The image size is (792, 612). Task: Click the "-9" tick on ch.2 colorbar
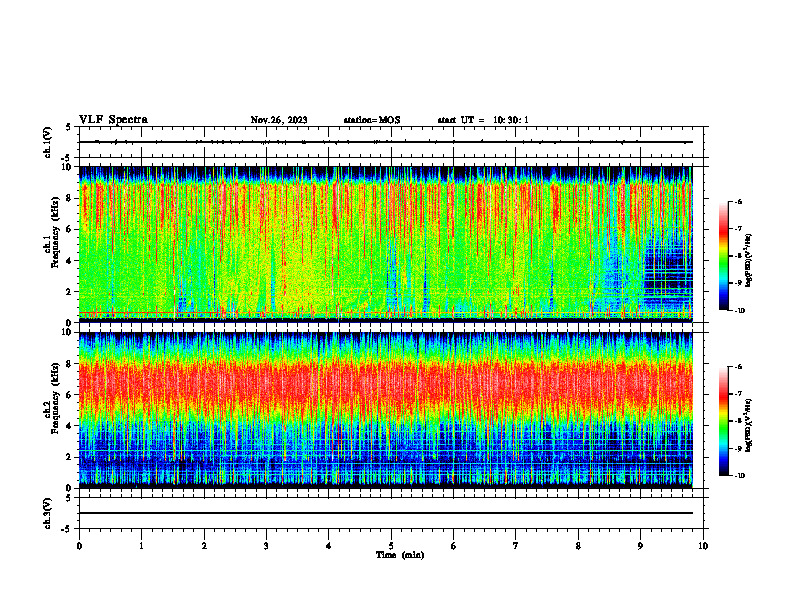[739, 448]
